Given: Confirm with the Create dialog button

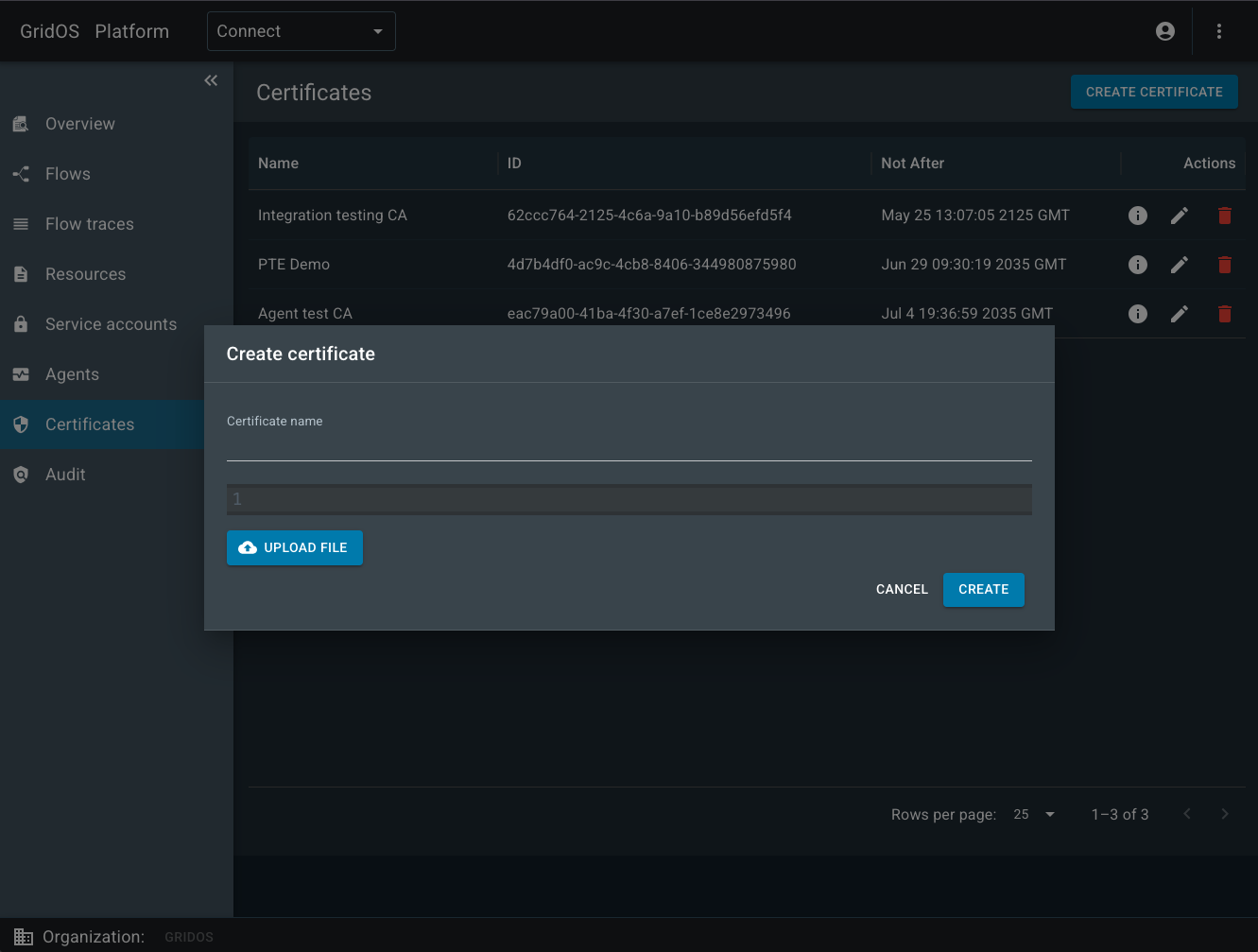Looking at the screenshot, I should click(x=984, y=589).
